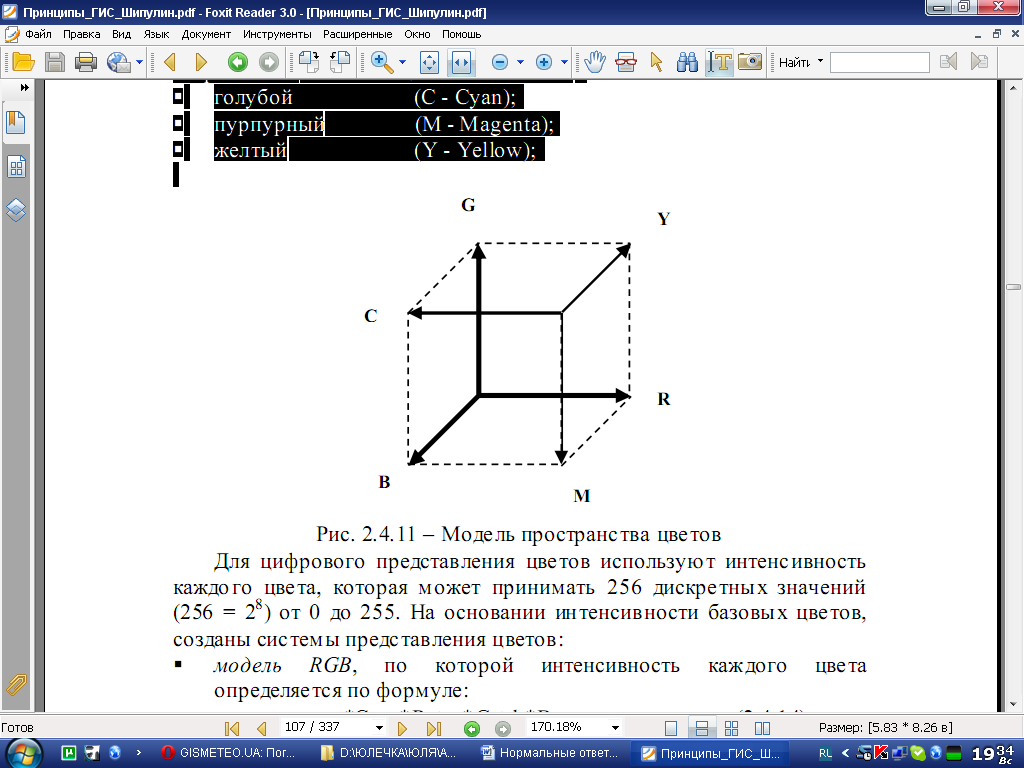Go to next page with the orange right arrow
Viewport: 1024px width, 768px height.
(201, 63)
